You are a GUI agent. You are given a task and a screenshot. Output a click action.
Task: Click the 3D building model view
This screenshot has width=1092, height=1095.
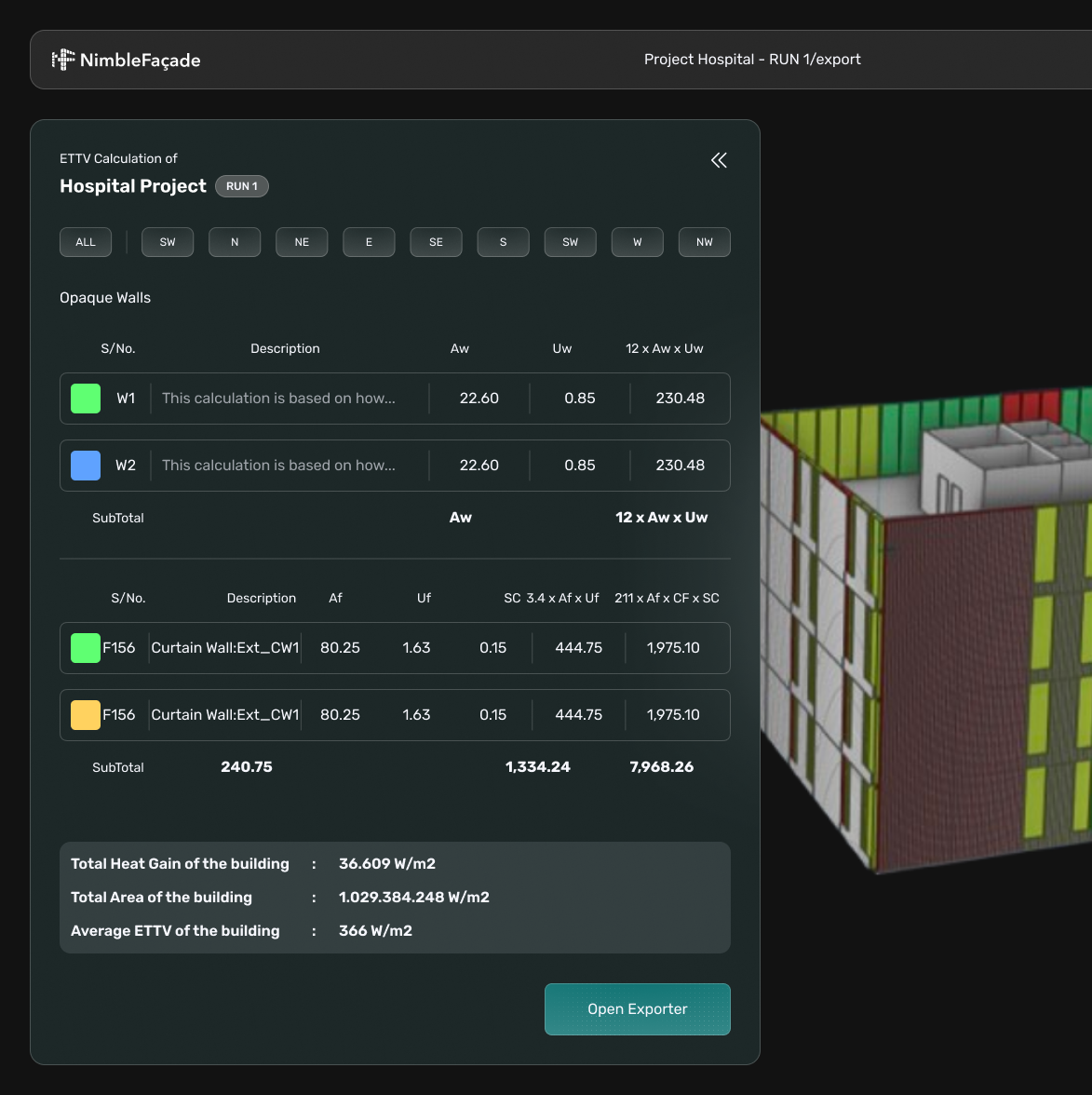coord(925,629)
